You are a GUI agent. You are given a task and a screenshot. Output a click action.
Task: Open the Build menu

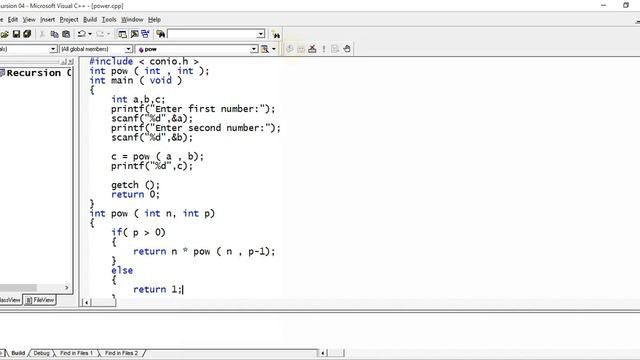(90, 20)
